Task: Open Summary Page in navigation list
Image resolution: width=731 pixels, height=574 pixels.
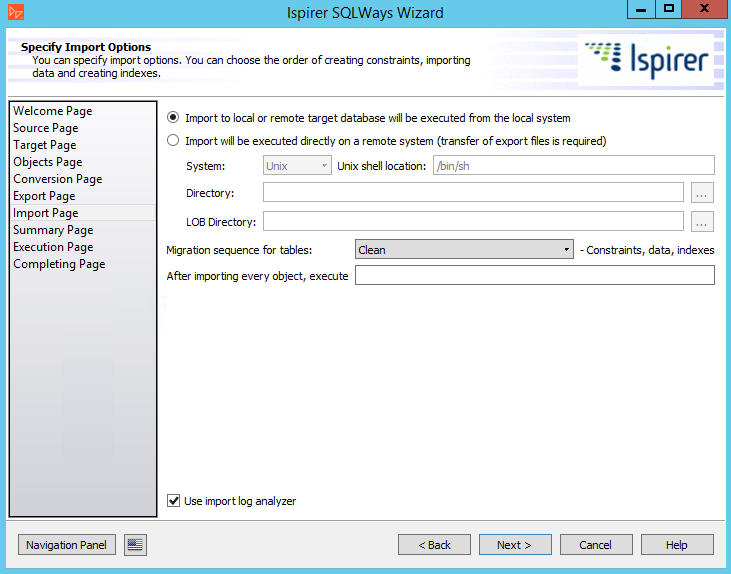Action: pyautogui.click(x=53, y=230)
